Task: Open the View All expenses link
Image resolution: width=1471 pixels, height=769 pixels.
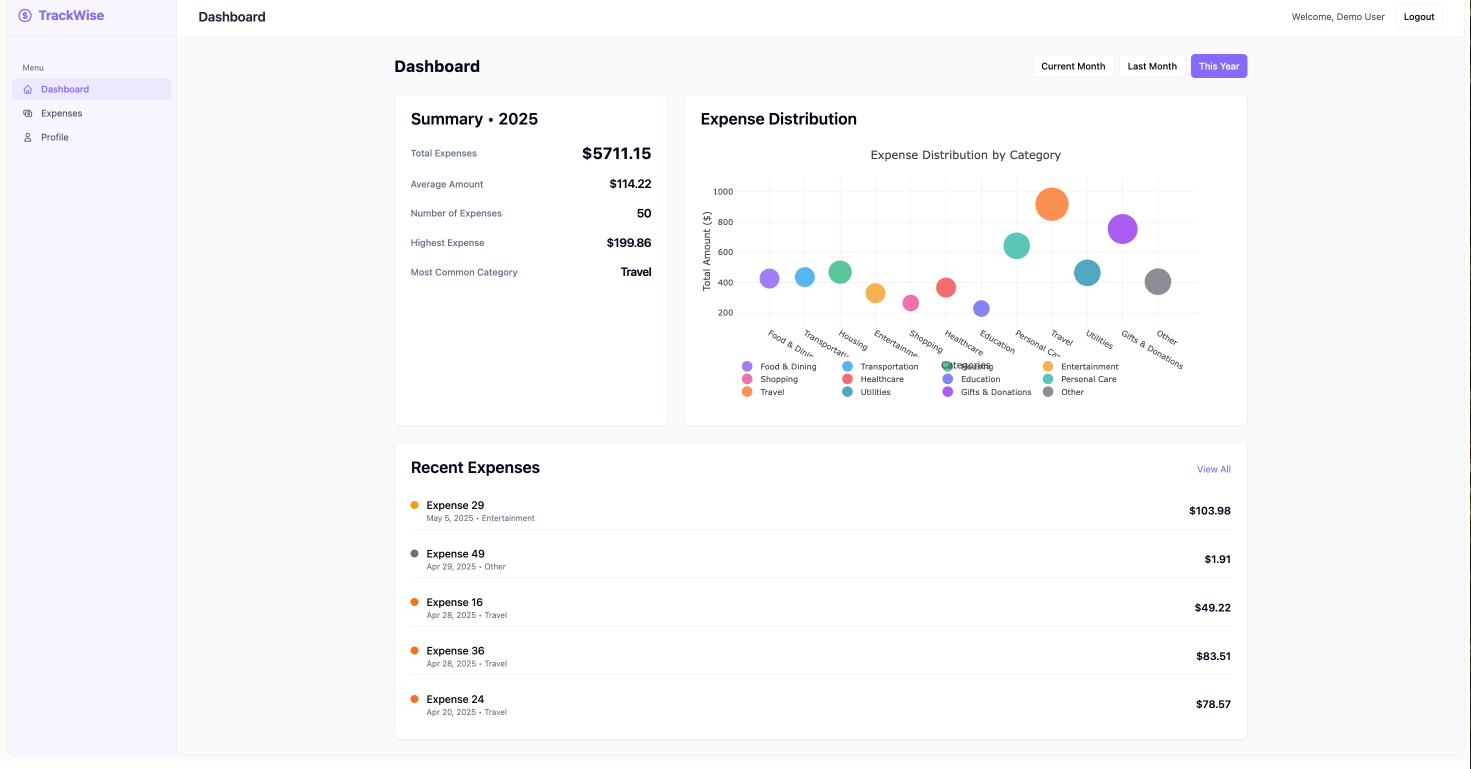Action: (x=1213, y=469)
